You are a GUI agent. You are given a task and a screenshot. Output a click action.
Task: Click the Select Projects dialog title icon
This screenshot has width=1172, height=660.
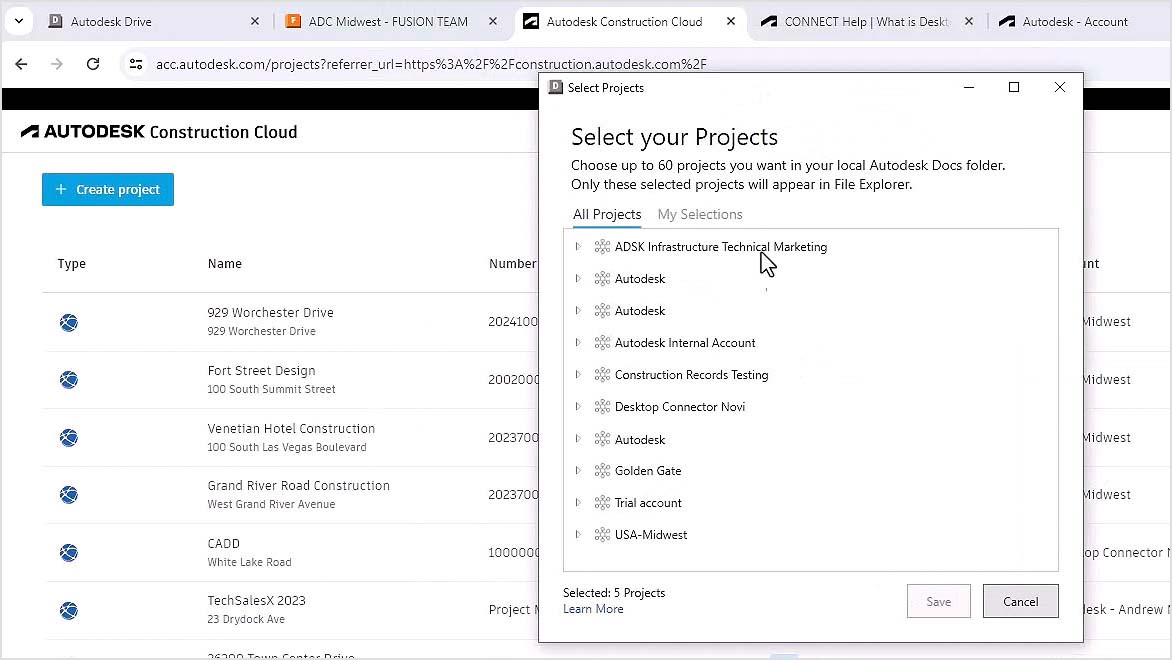[555, 87]
